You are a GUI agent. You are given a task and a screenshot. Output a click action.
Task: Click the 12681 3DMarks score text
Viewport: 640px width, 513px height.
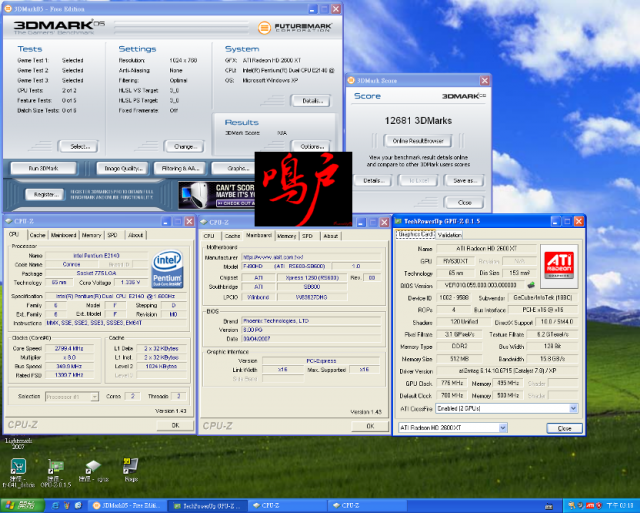pyautogui.click(x=418, y=121)
